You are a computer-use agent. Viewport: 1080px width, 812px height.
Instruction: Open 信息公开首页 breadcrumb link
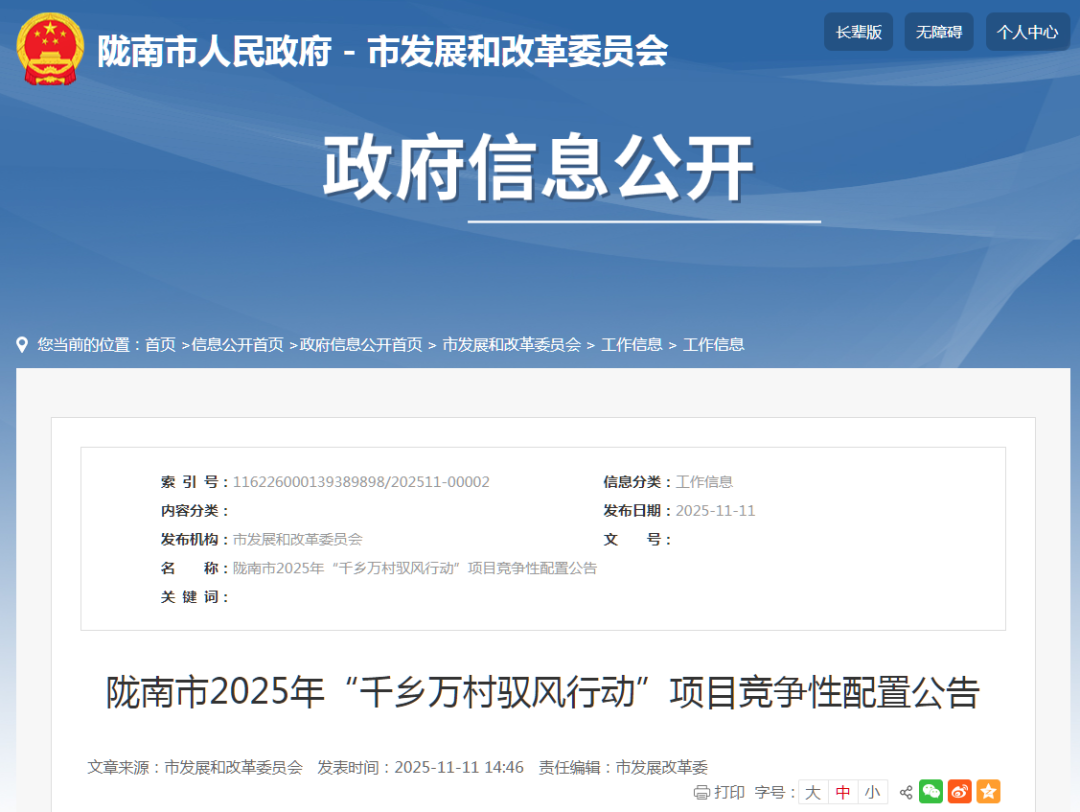point(237,345)
